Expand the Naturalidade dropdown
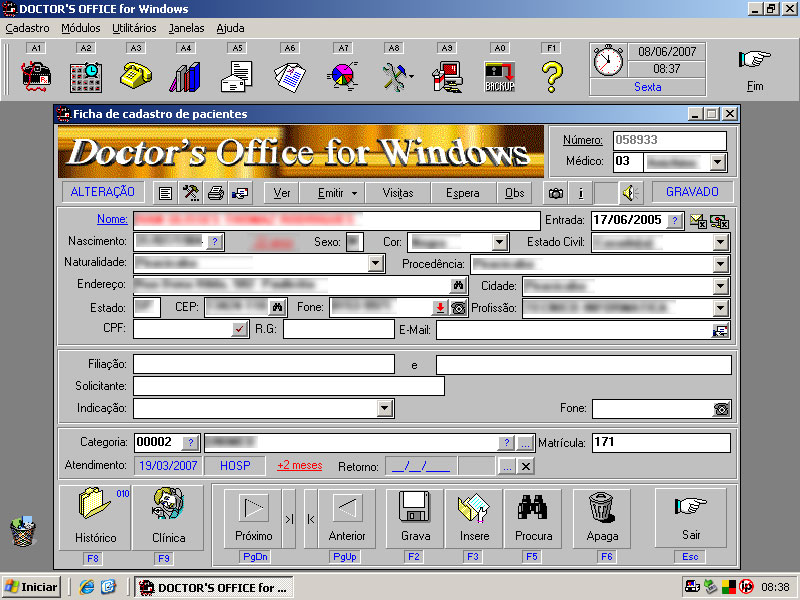Screen dimensions: 800x600 pos(376,264)
